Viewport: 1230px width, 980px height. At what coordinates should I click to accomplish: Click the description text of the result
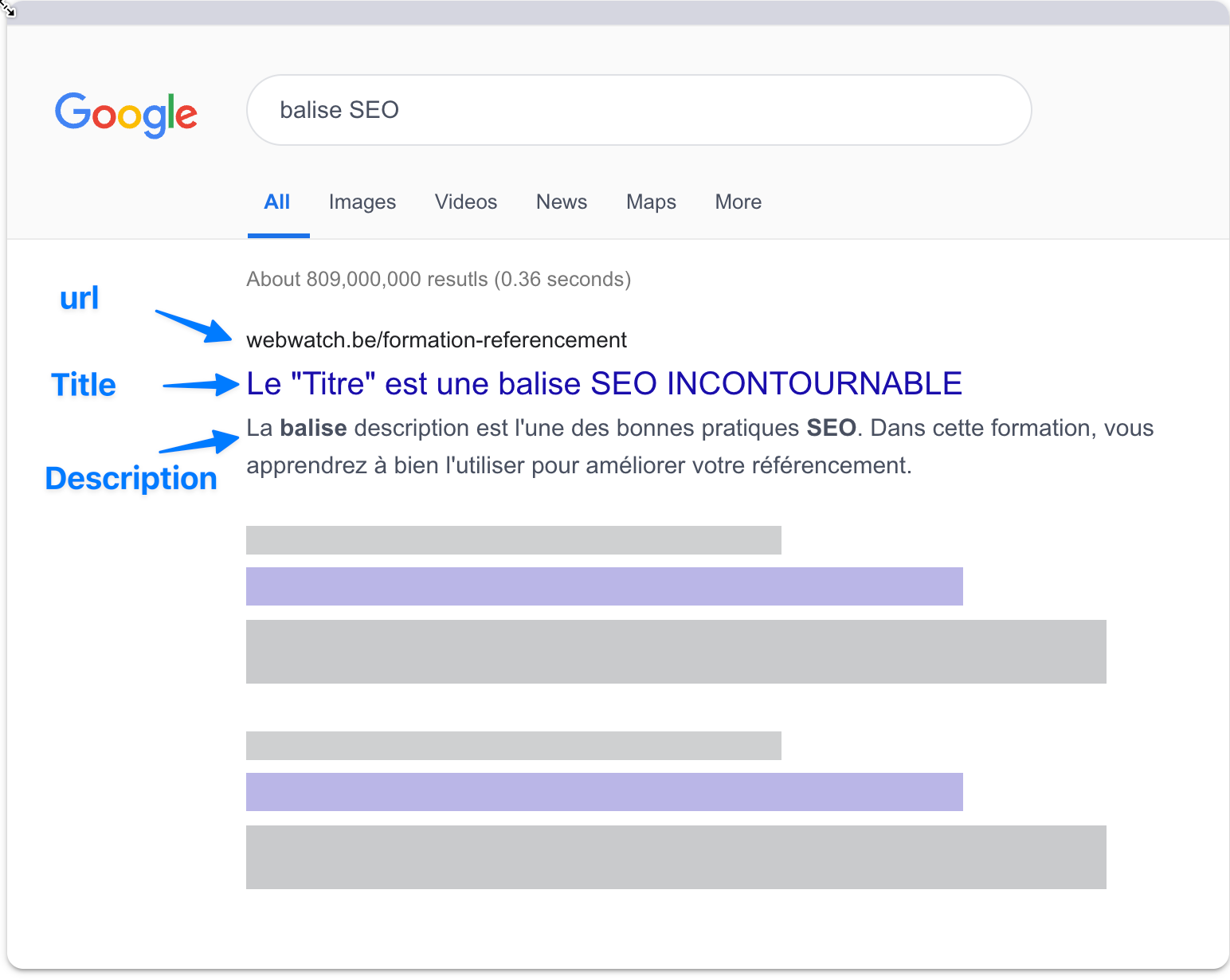(699, 446)
